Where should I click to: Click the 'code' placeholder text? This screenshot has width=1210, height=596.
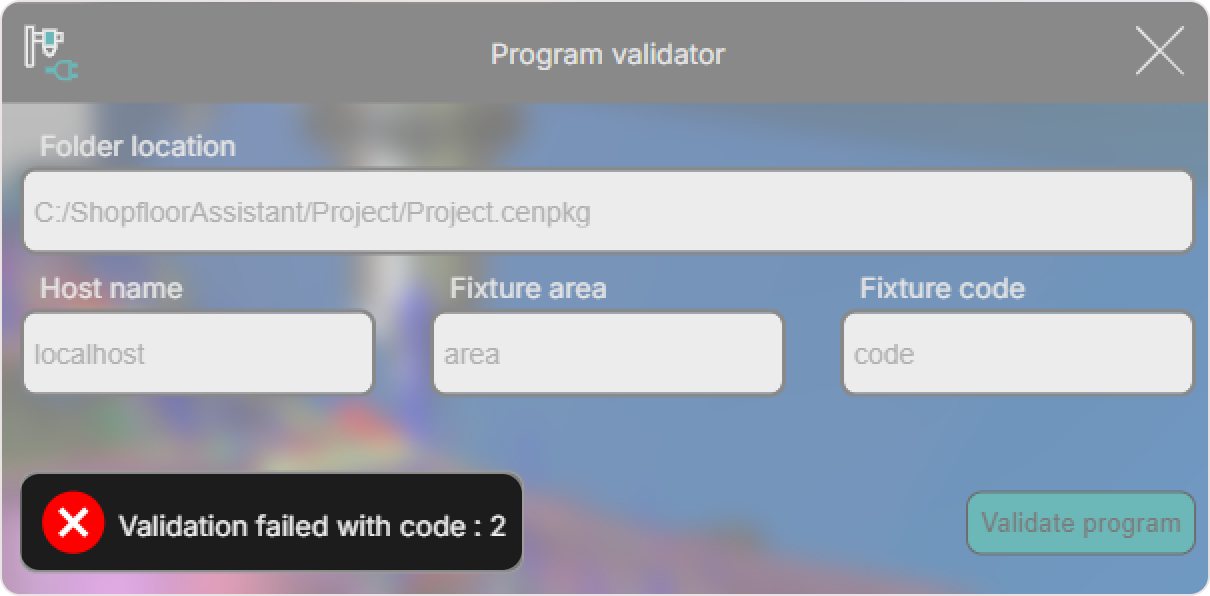884,355
